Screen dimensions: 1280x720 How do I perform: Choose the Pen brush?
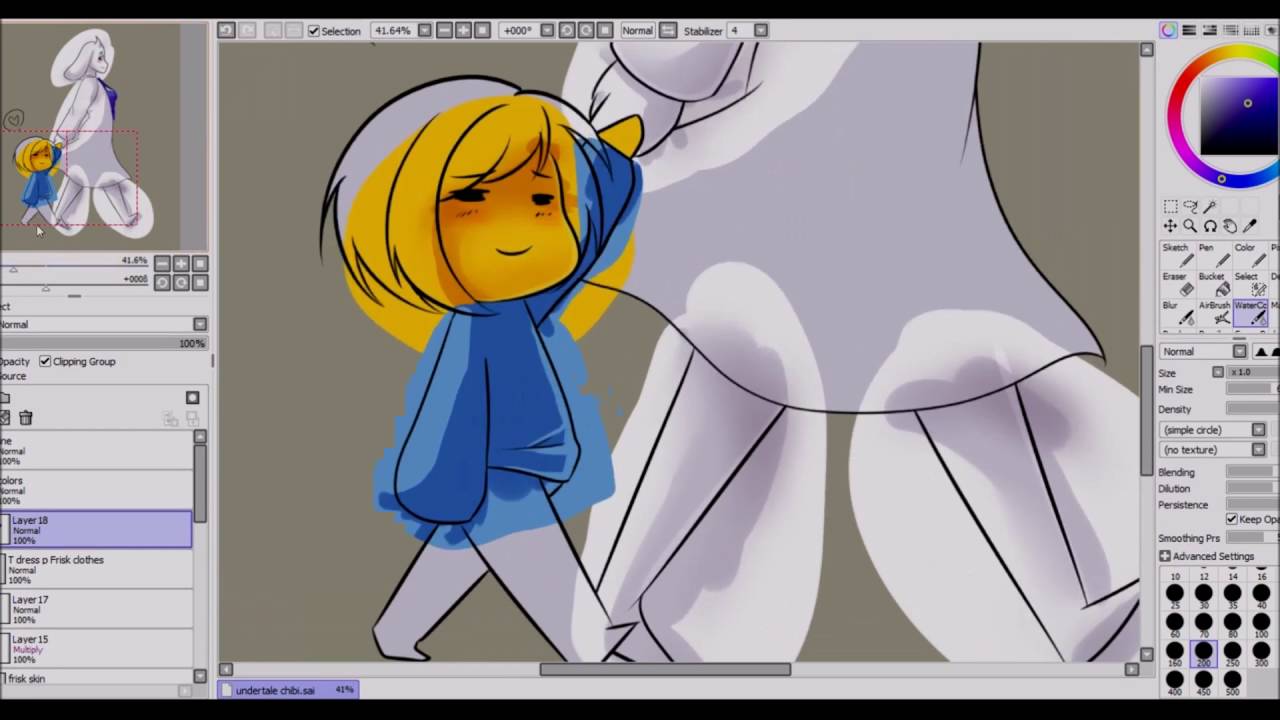click(x=1214, y=255)
